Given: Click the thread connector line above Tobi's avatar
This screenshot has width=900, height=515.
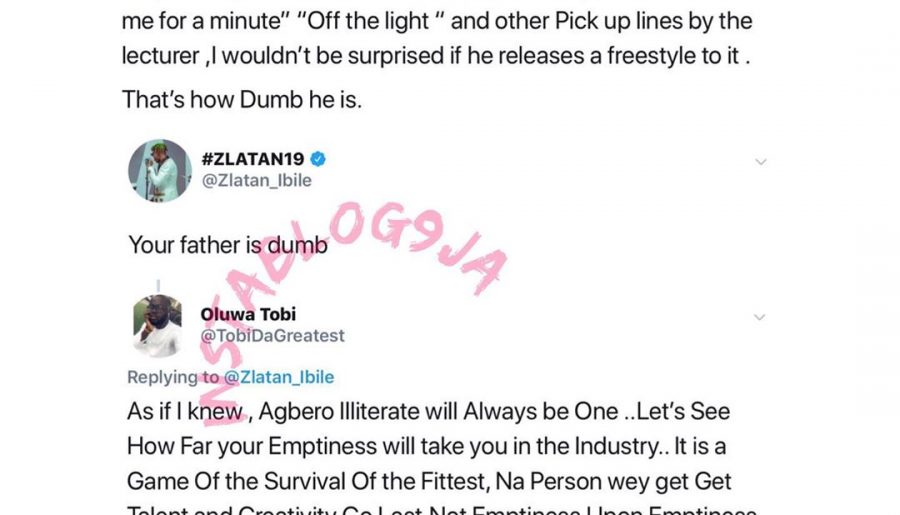Looking at the screenshot, I should click(158, 286).
